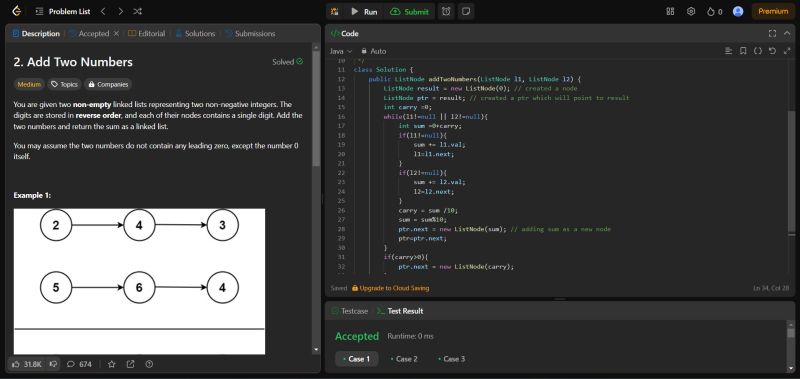The width and height of the screenshot is (800, 379).
Task: Open the user profile avatar
Action: (738, 11)
